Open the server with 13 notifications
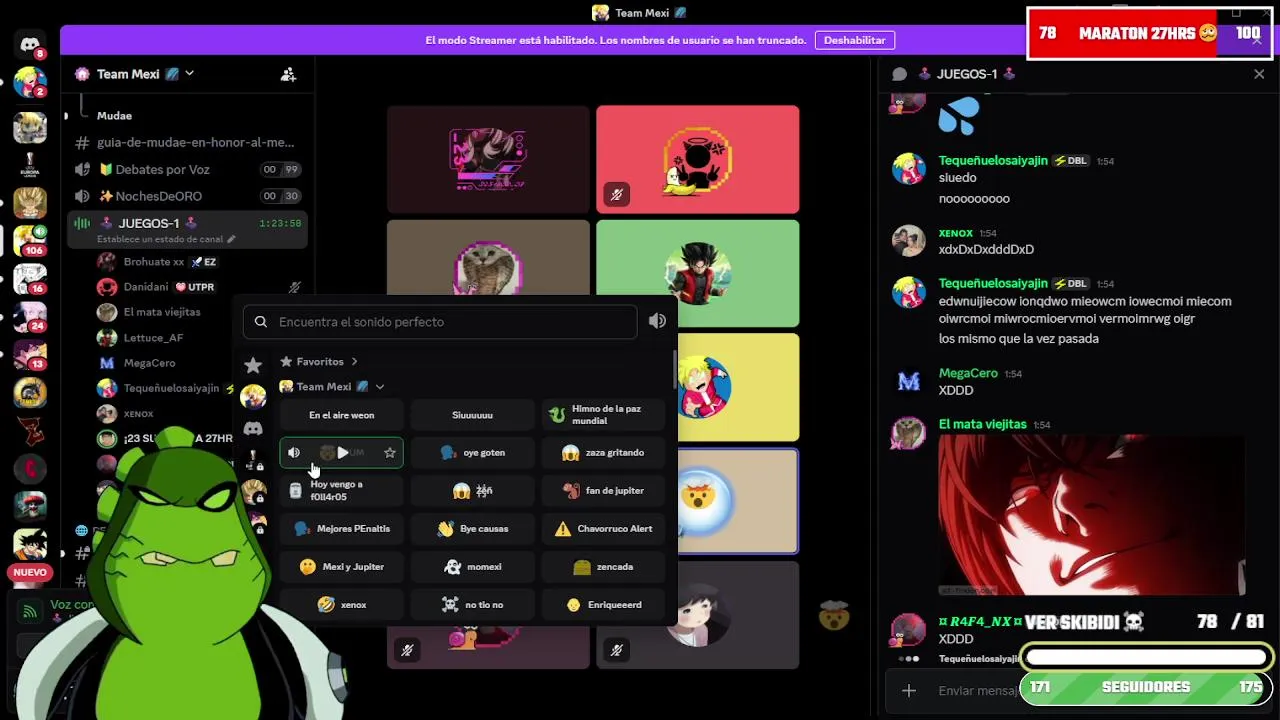 click(x=30, y=355)
